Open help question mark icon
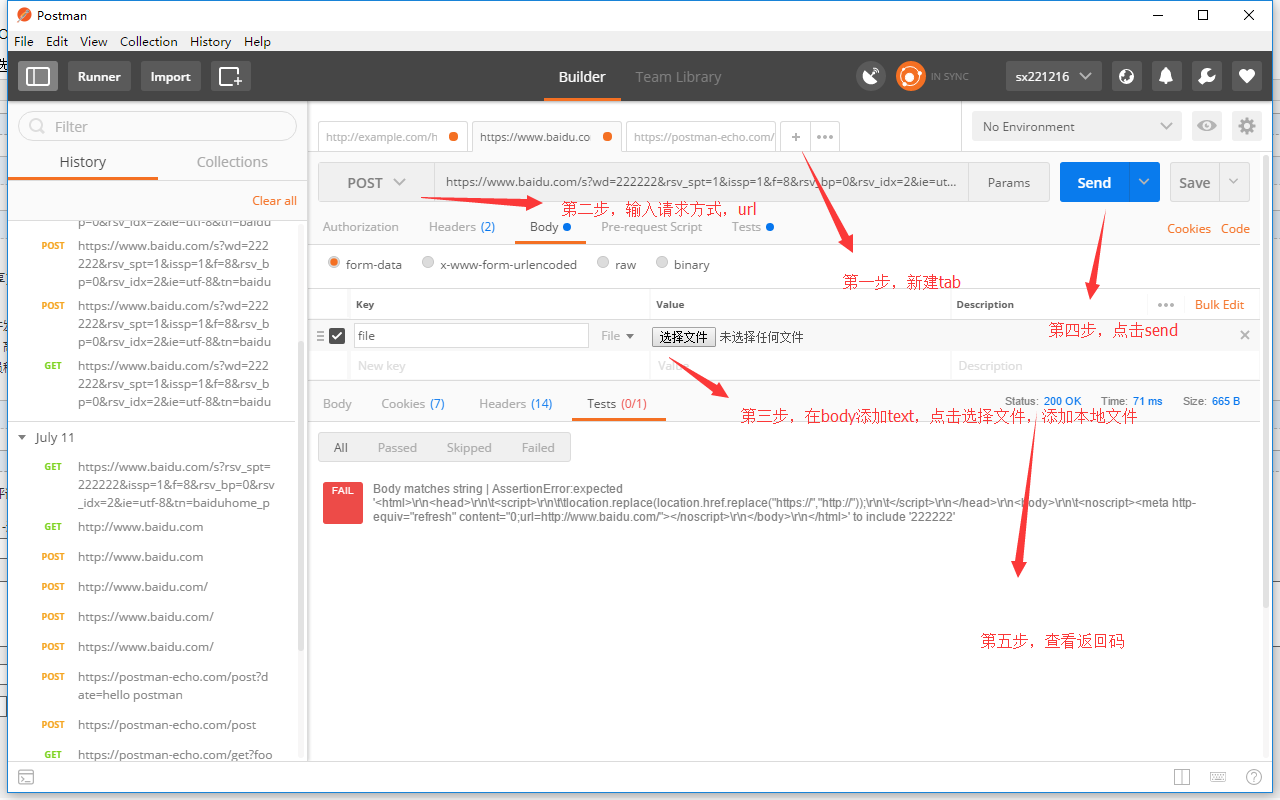This screenshot has width=1280, height=800. (x=1253, y=777)
